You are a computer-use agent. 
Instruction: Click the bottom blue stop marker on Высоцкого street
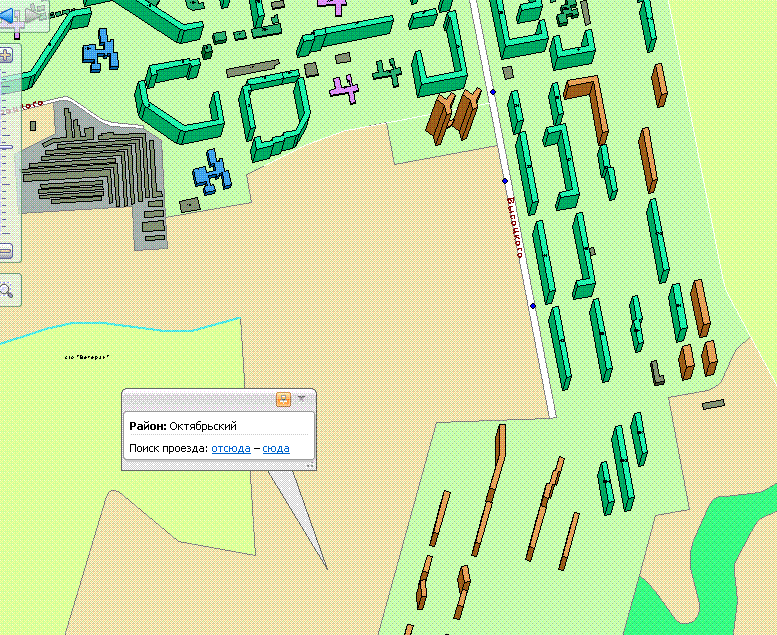pyautogui.click(x=533, y=306)
